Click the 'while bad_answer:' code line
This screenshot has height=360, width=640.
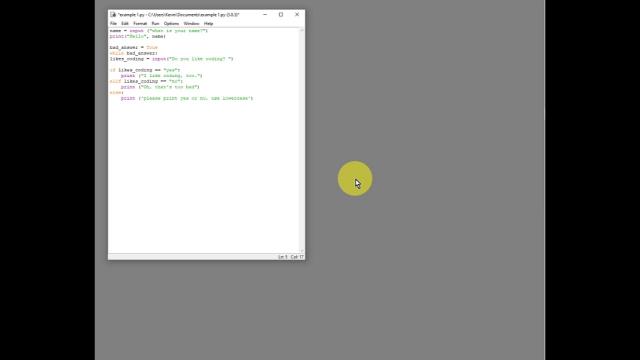[x=133, y=53]
